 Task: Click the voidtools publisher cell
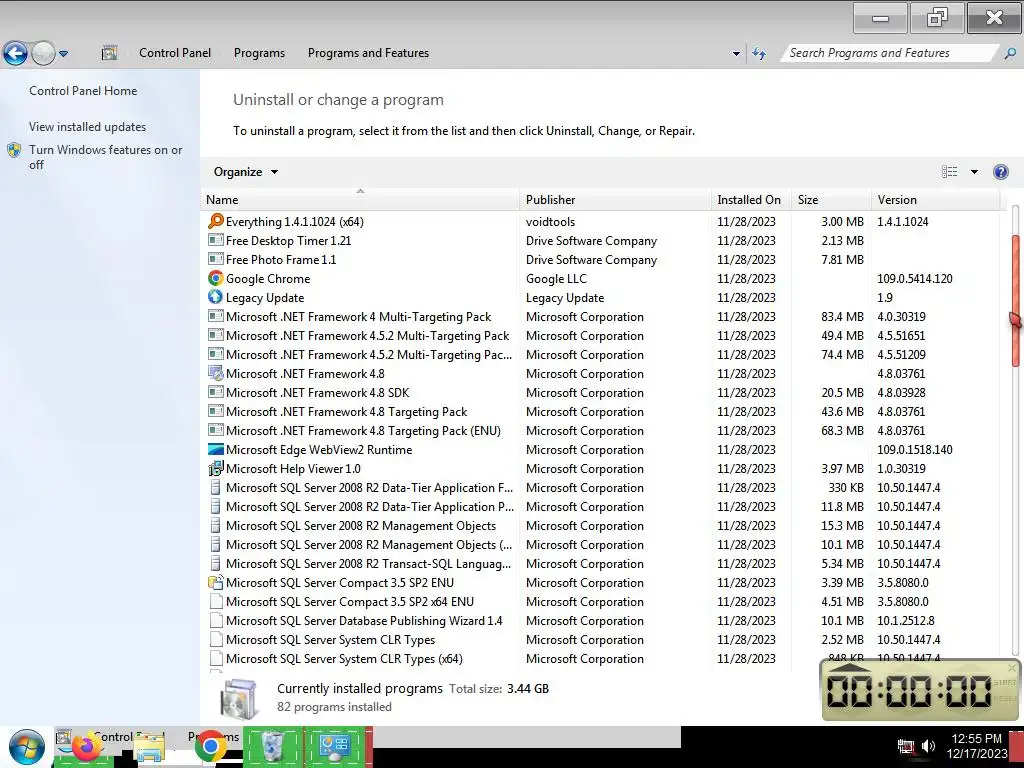pos(551,221)
